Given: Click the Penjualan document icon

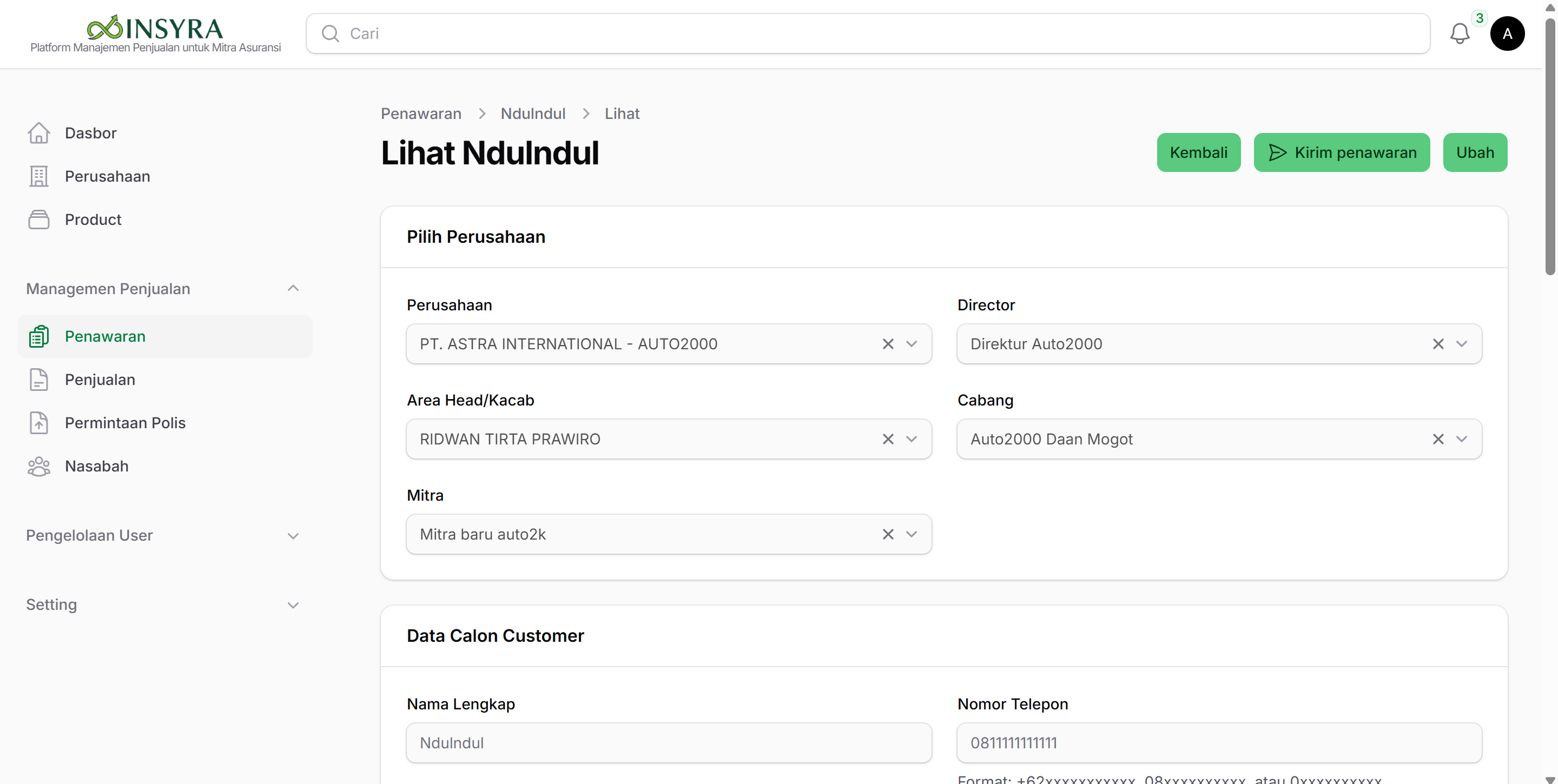Looking at the screenshot, I should (x=39, y=380).
